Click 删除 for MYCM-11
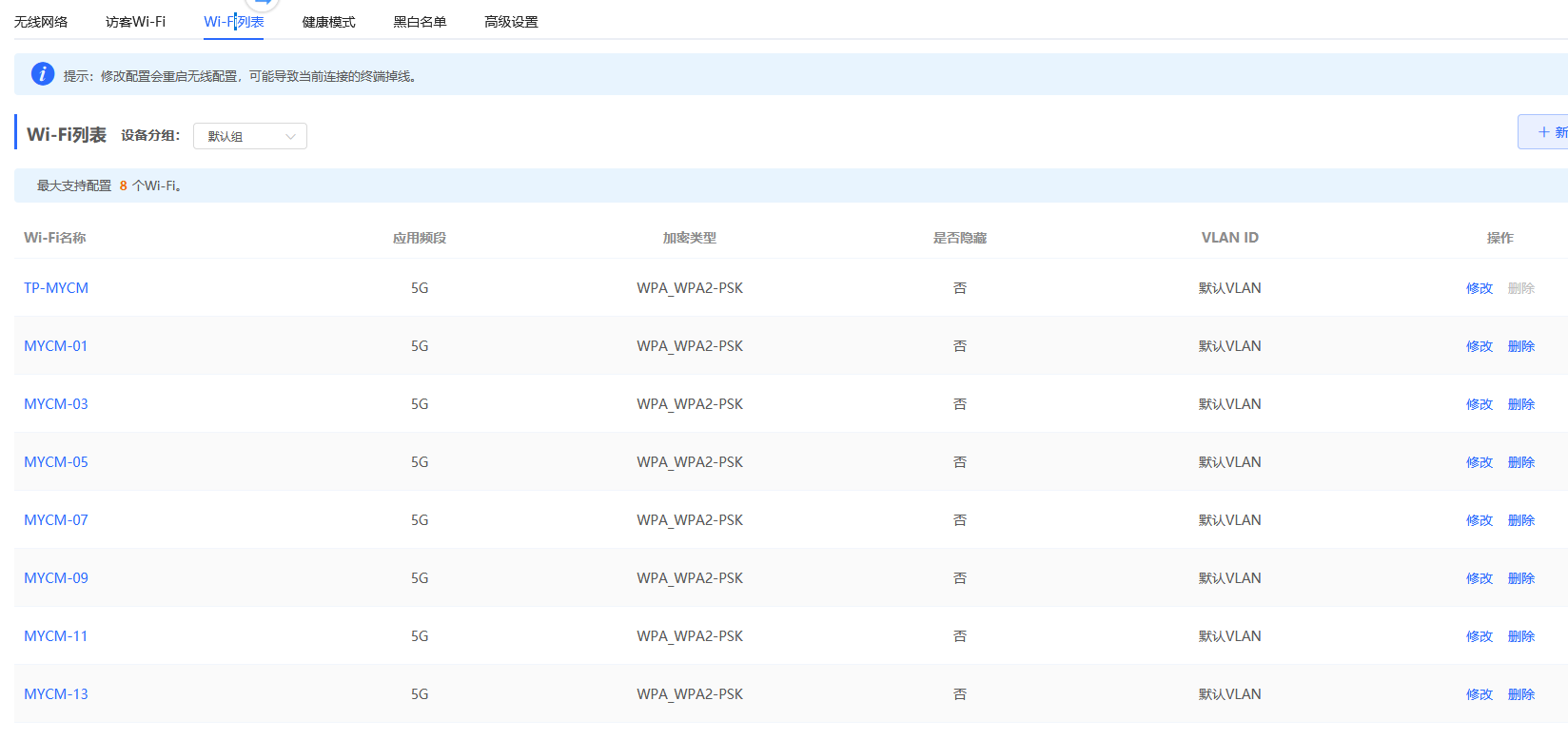The width and height of the screenshot is (1568, 740). coord(1521,636)
